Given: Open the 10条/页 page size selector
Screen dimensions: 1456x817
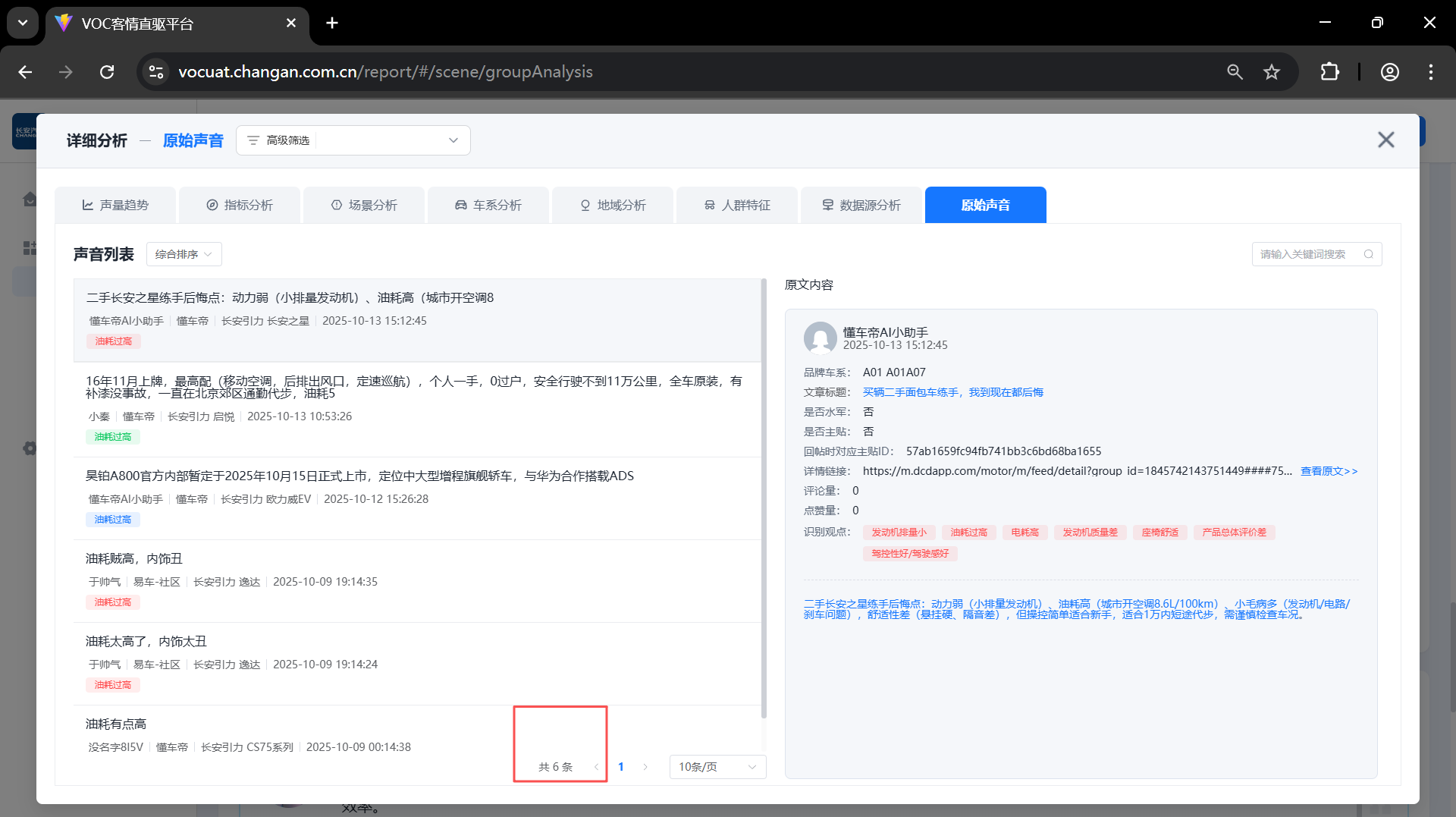Looking at the screenshot, I should click(717, 767).
